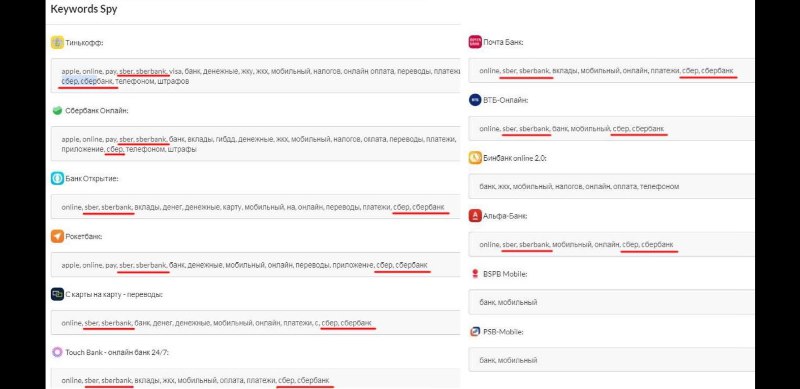Click the word штрафы in Сбербанк Онлайн keywords
Viewport: 800px width, 389px height.
click(182, 149)
